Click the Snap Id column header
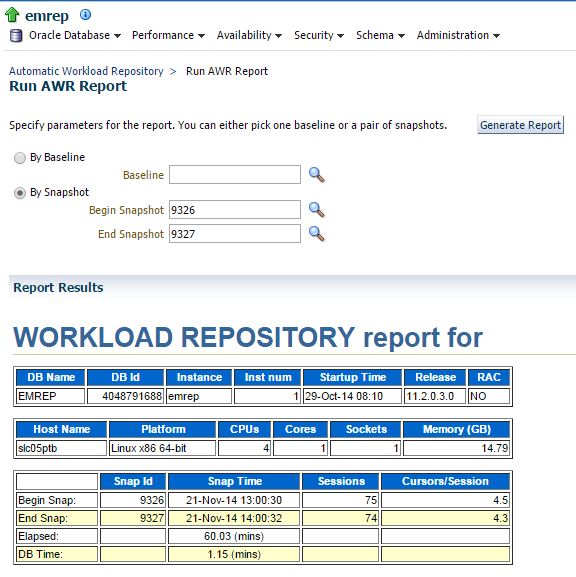 (x=133, y=481)
